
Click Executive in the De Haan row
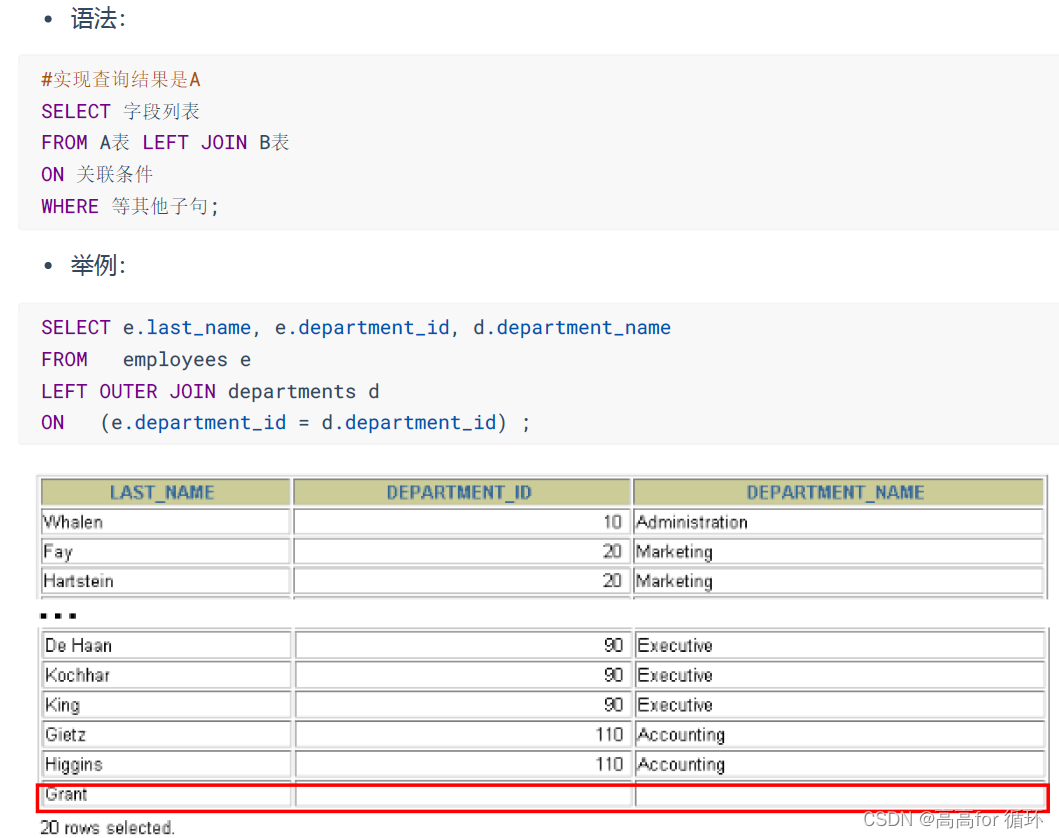point(840,646)
